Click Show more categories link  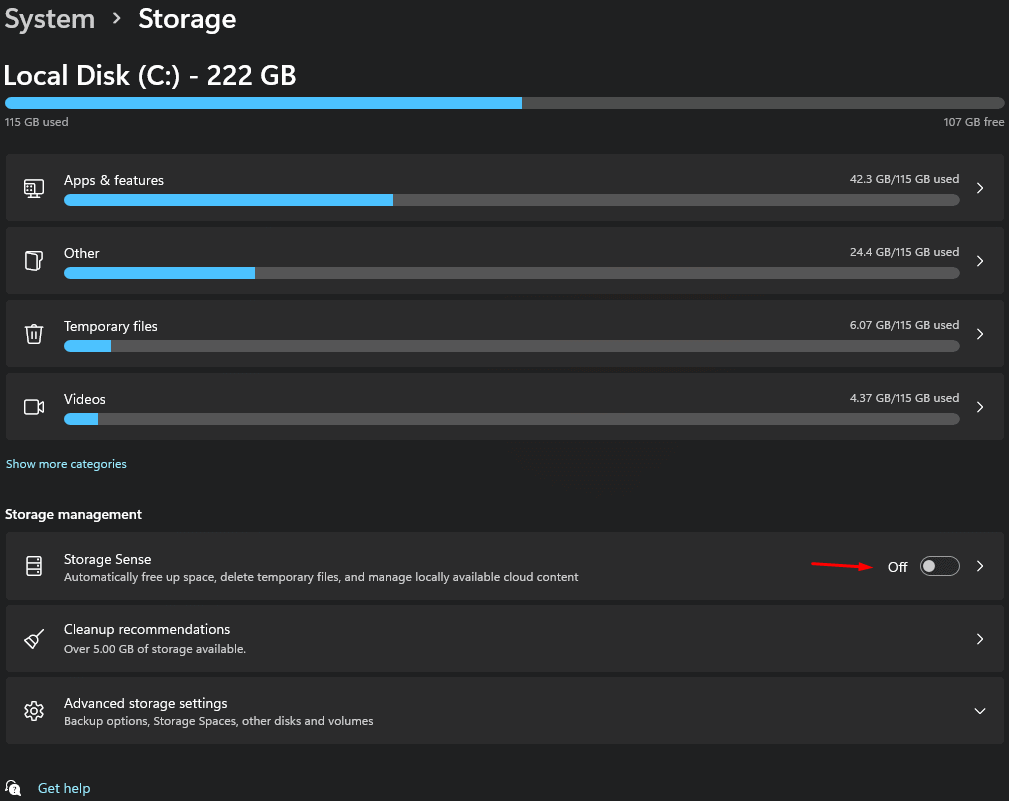click(x=66, y=464)
